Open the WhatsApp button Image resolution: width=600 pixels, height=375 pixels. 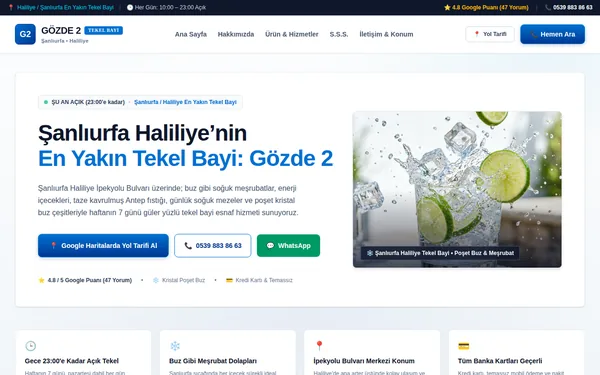click(x=288, y=246)
